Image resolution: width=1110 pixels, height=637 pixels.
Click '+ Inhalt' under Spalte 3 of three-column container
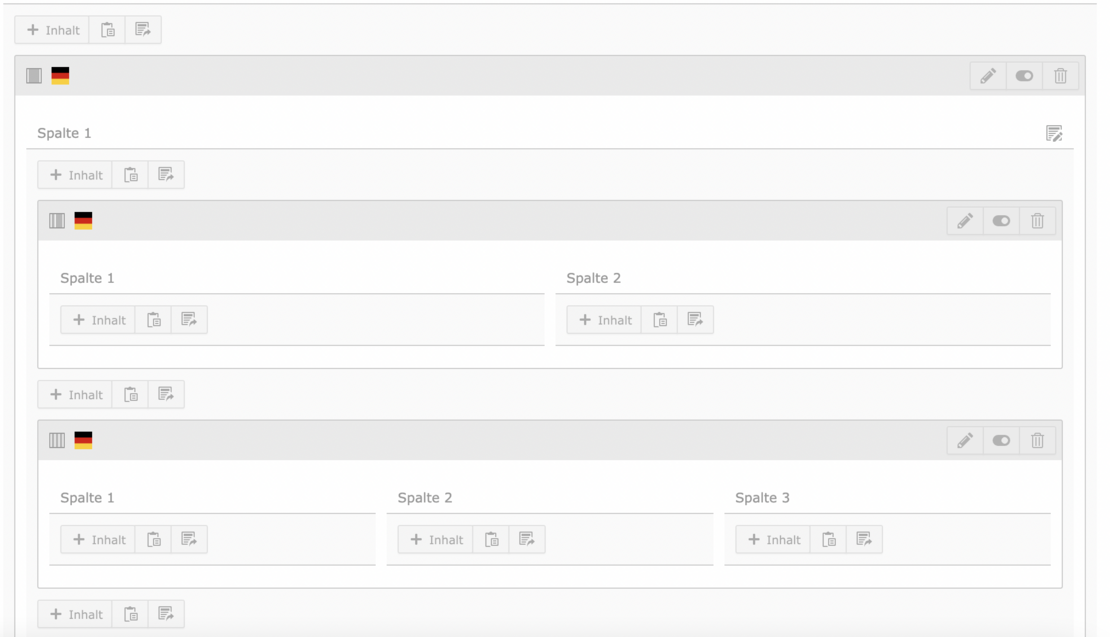pos(773,540)
